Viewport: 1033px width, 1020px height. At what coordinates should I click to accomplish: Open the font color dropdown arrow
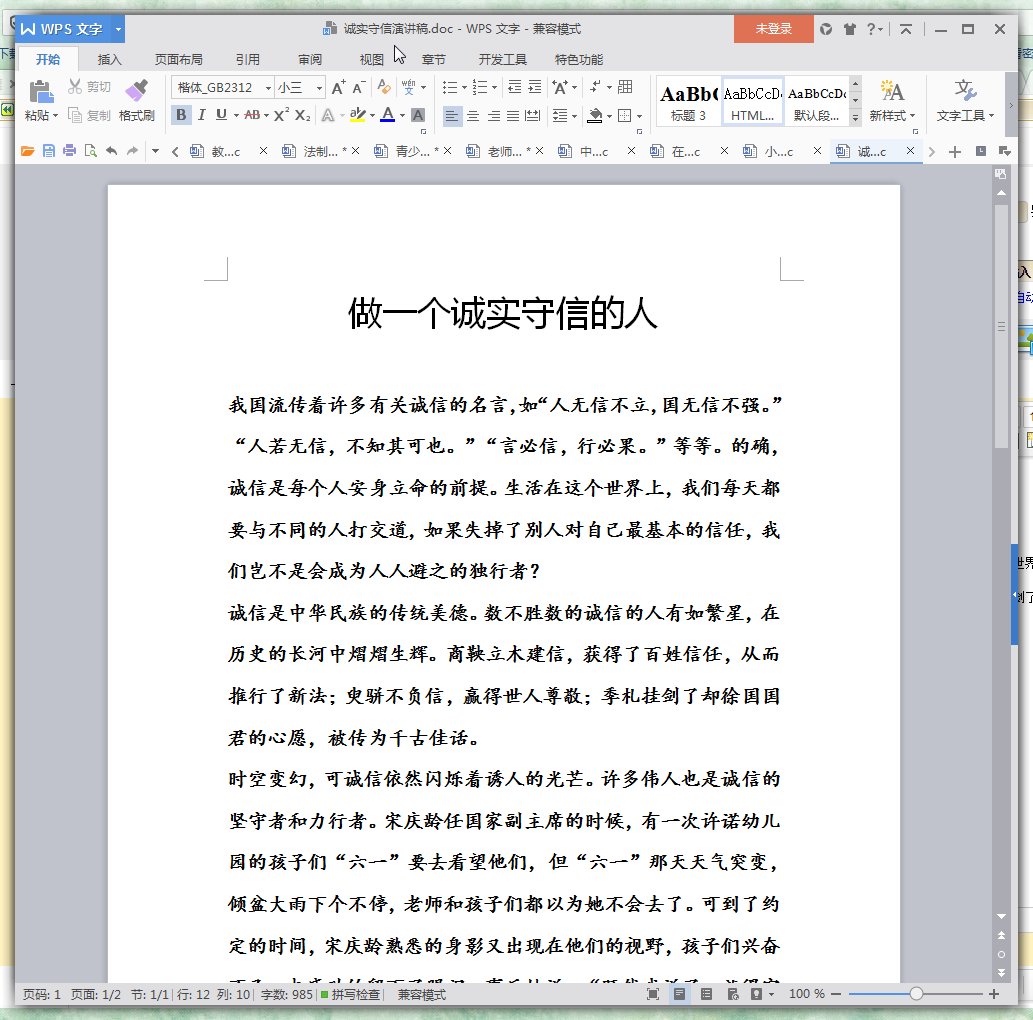403,116
